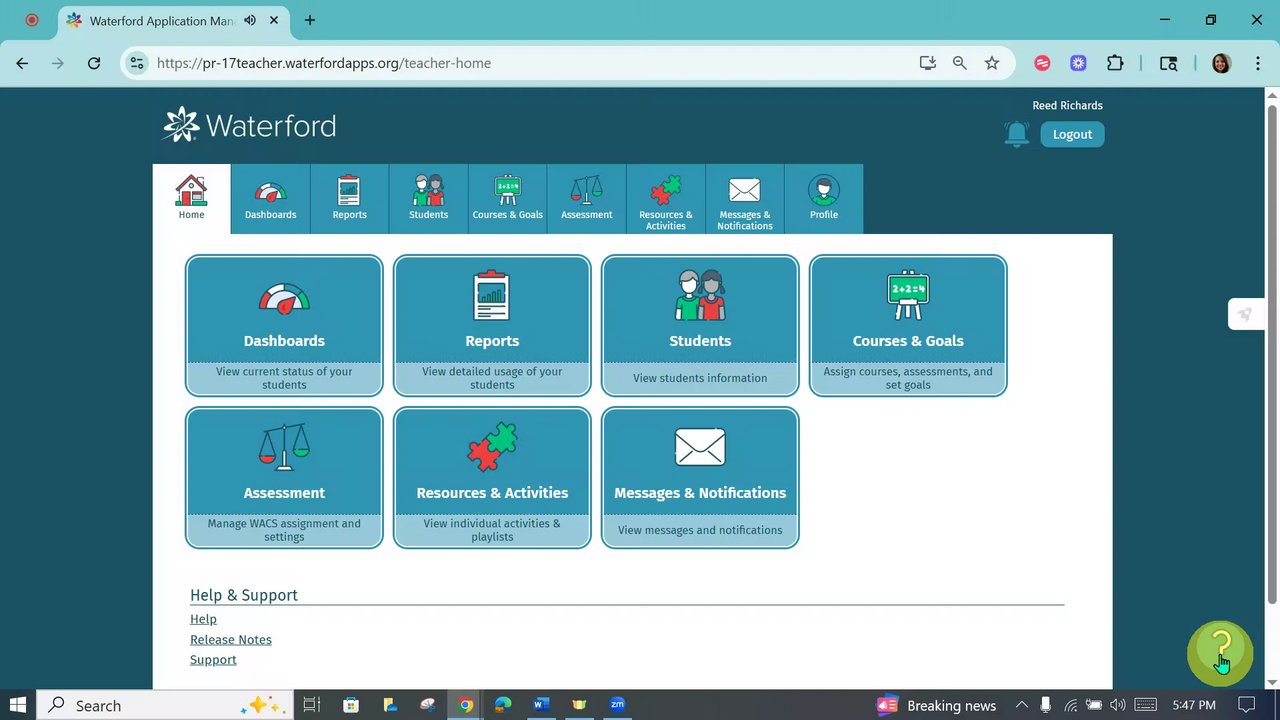Go back using the browser back arrow
The width and height of the screenshot is (1280, 720).
pyautogui.click(x=22, y=63)
